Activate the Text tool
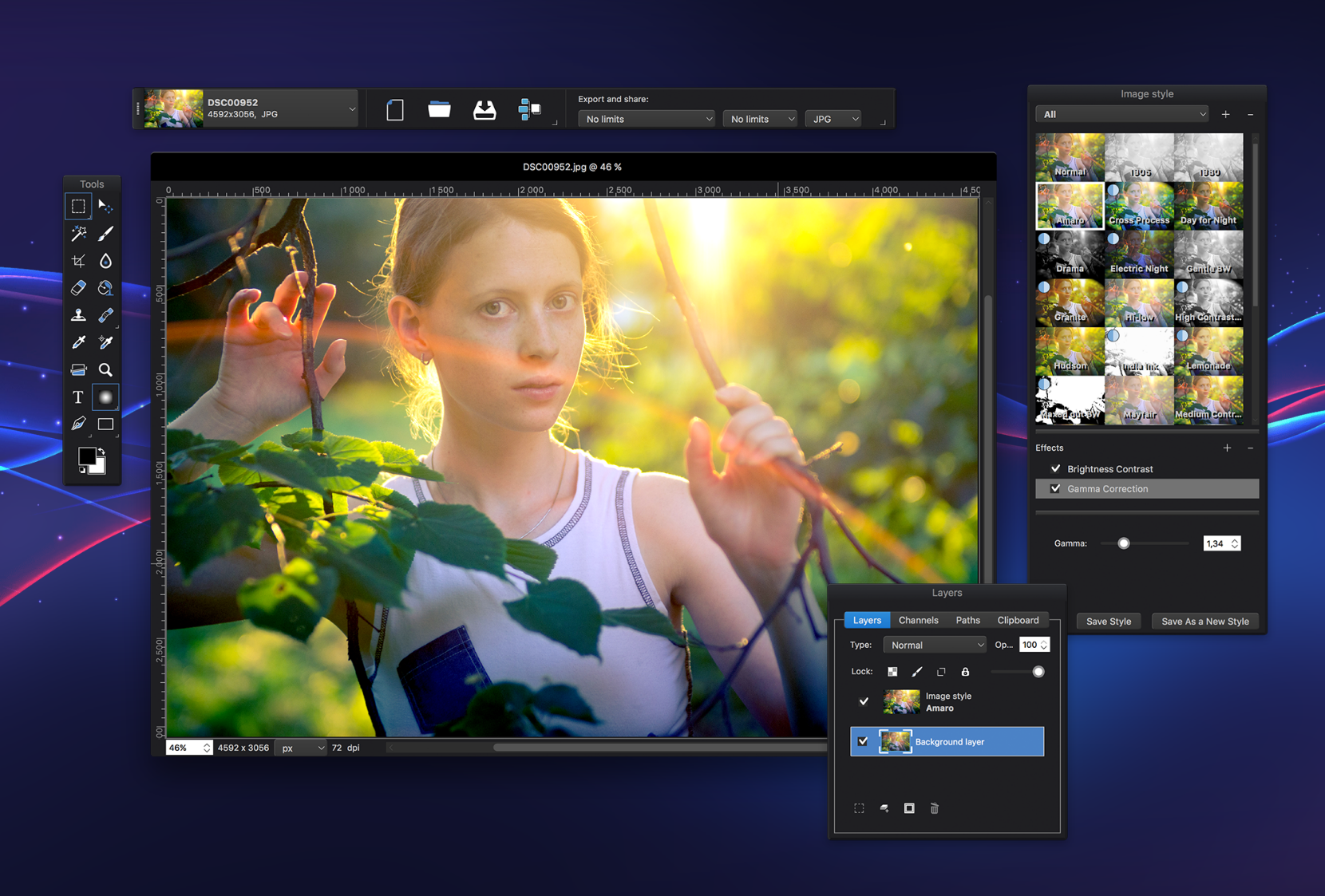1325x896 pixels. click(x=78, y=397)
